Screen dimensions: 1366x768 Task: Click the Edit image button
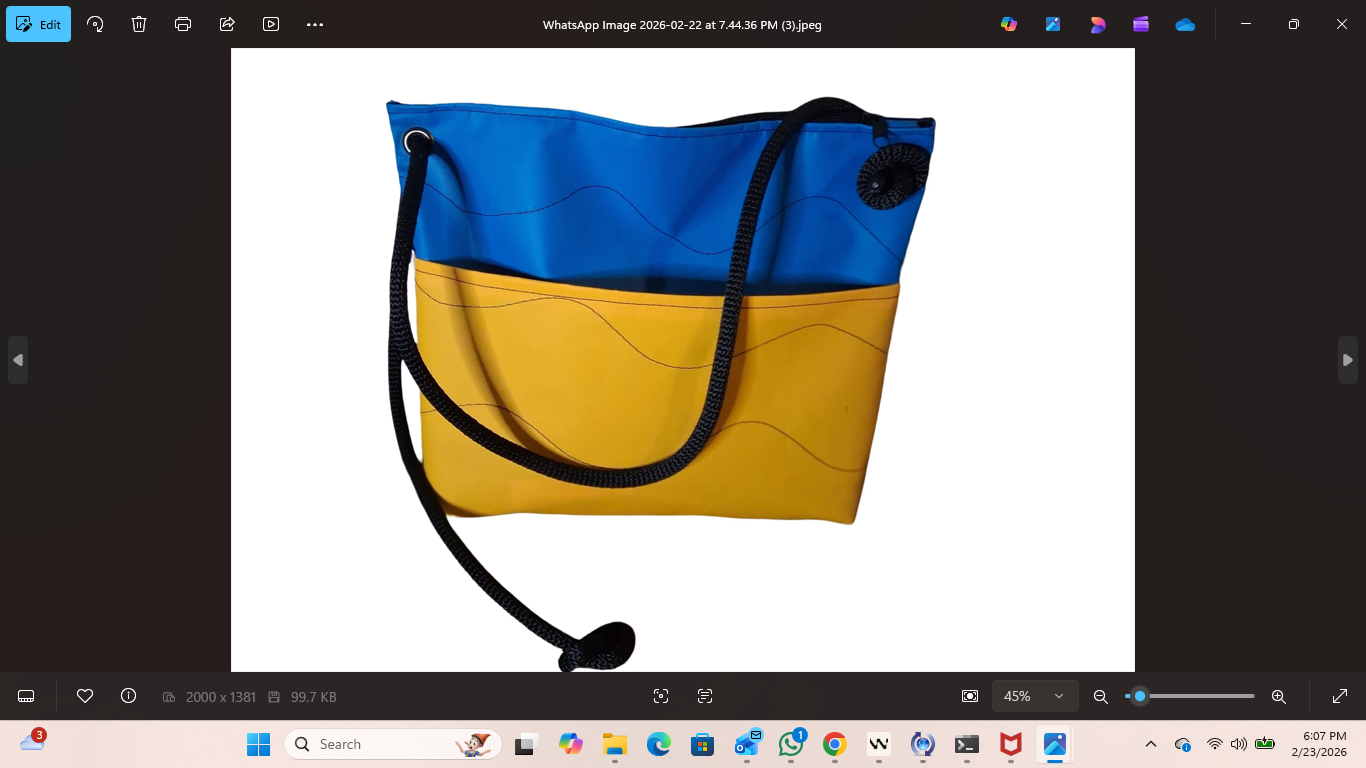click(39, 24)
